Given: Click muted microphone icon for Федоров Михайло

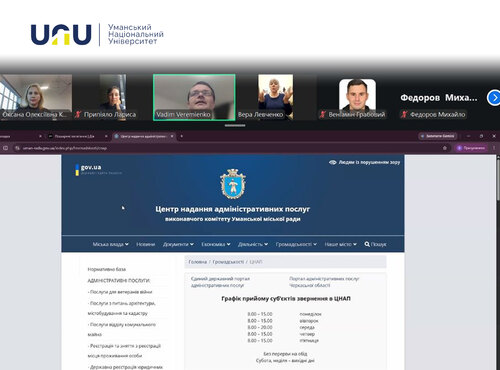Looking at the screenshot, I should 404,115.
